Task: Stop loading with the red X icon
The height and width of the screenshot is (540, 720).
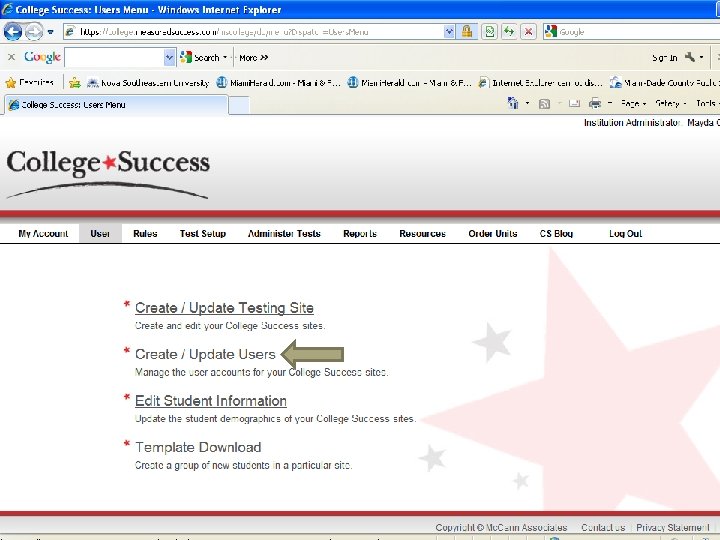Action: tap(529, 32)
